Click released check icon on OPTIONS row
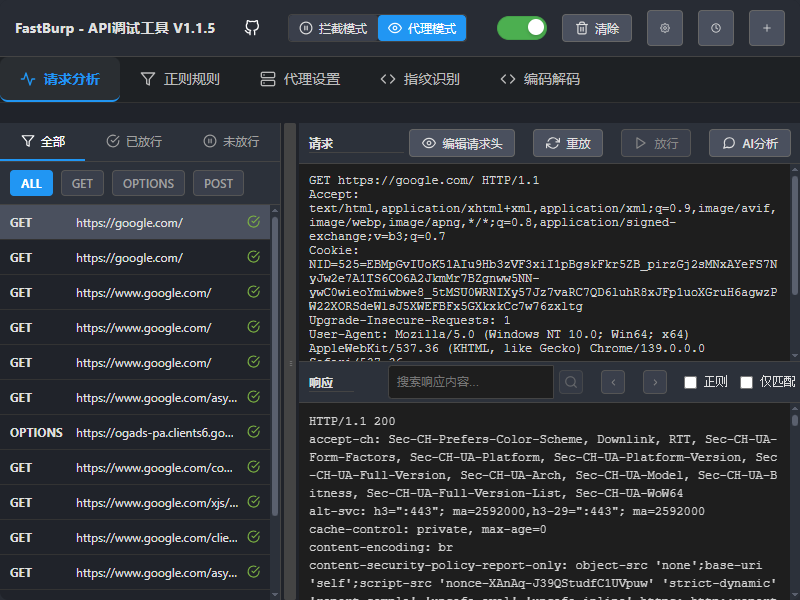Viewport: 800px width, 600px height. tap(254, 432)
